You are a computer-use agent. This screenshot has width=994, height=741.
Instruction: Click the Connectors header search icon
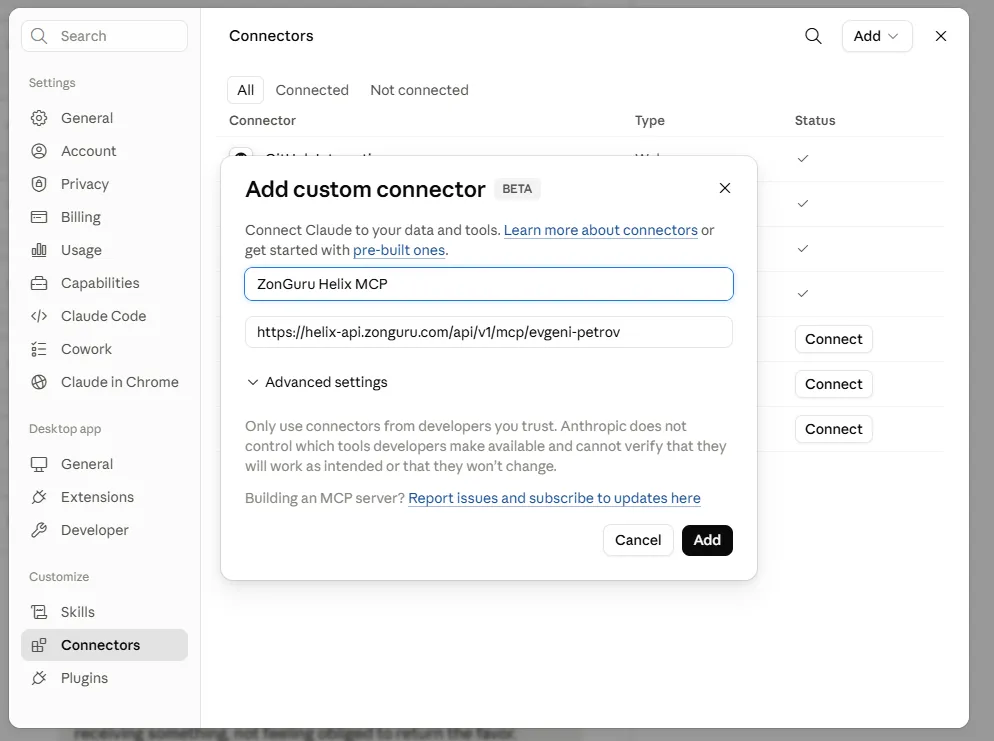coord(813,36)
